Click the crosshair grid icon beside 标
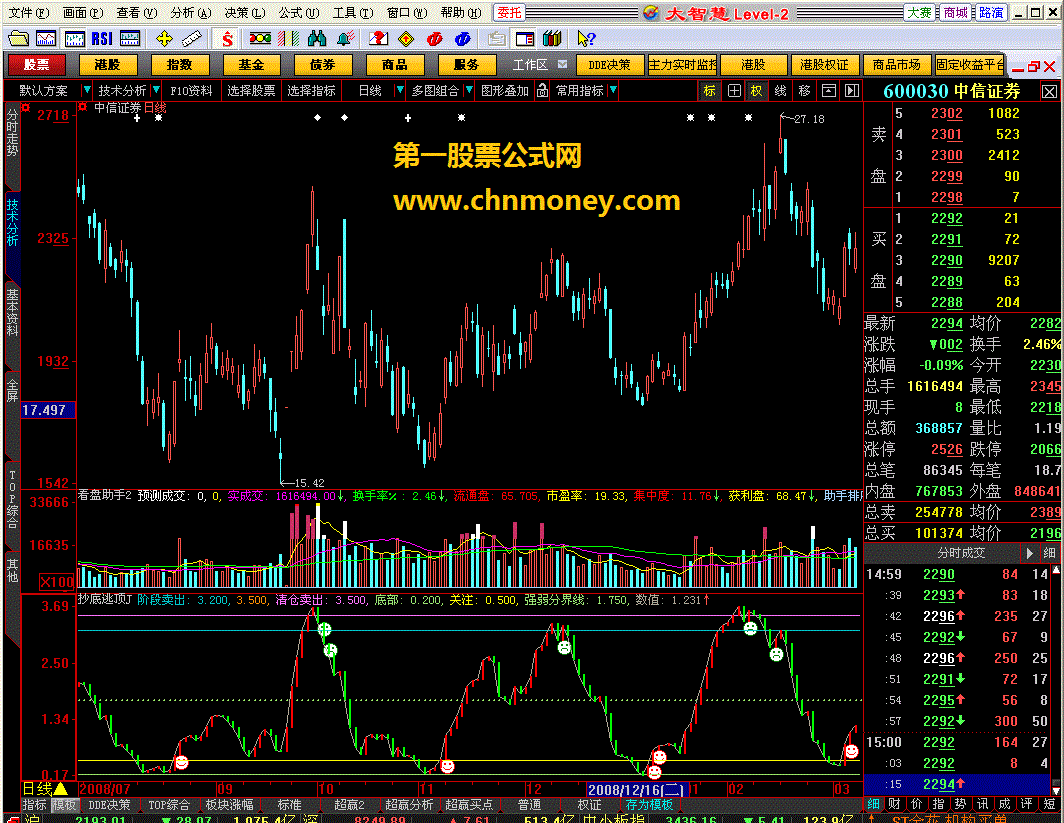Image resolution: width=1064 pixels, height=823 pixels. pyautogui.click(x=734, y=90)
